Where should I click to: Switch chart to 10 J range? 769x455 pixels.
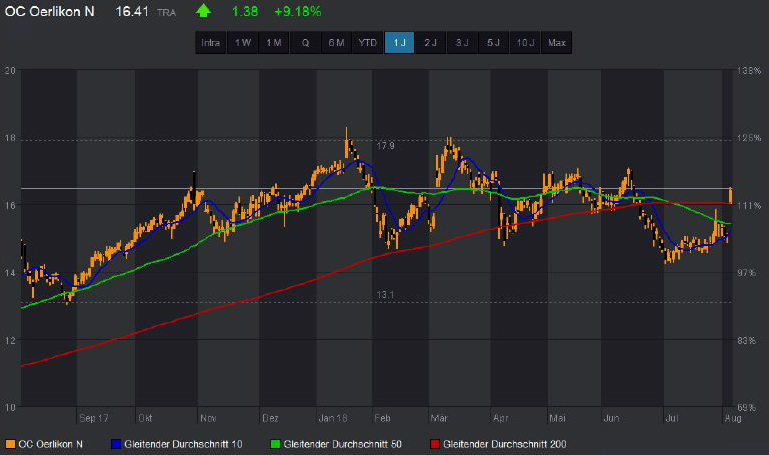pyautogui.click(x=525, y=43)
